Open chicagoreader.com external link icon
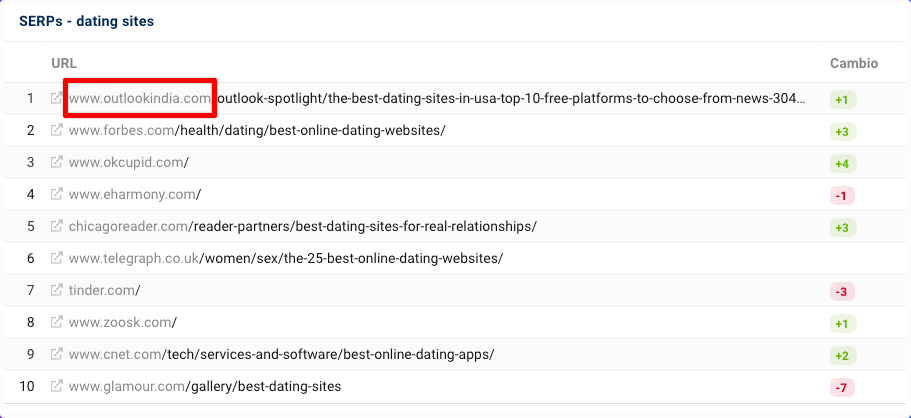This screenshot has height=418, width=911. 57,226
